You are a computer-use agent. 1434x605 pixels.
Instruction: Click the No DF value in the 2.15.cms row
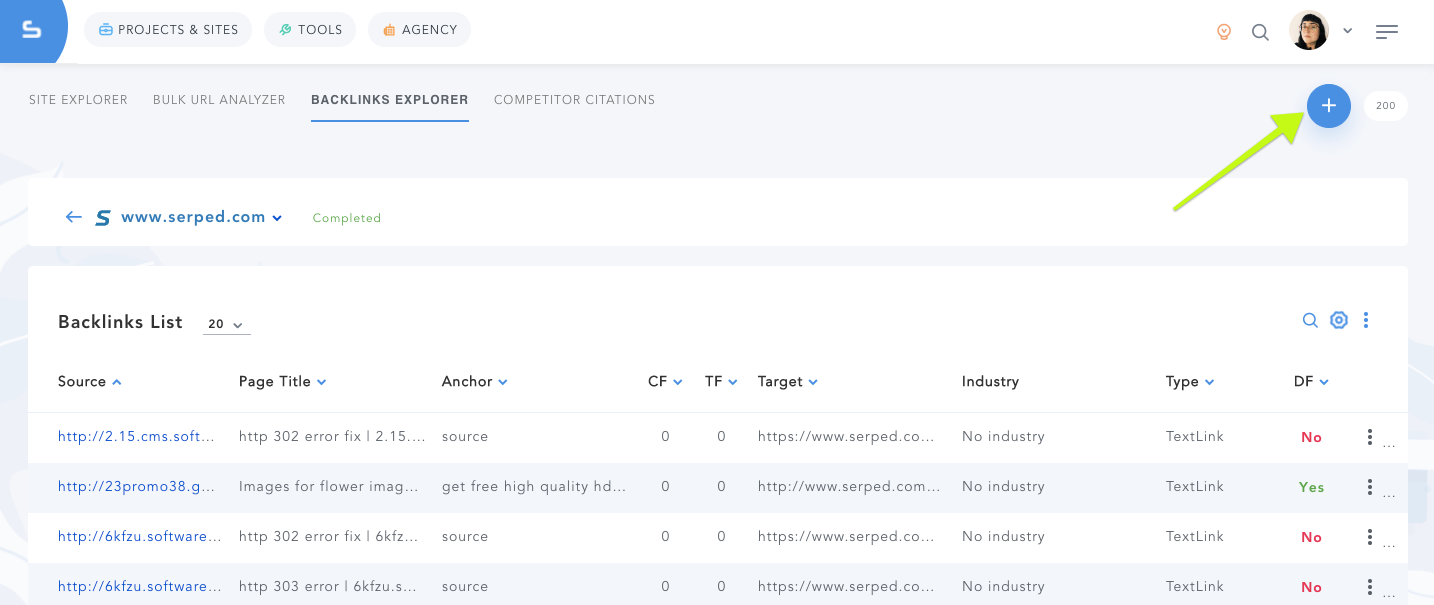coord(1311,438)
